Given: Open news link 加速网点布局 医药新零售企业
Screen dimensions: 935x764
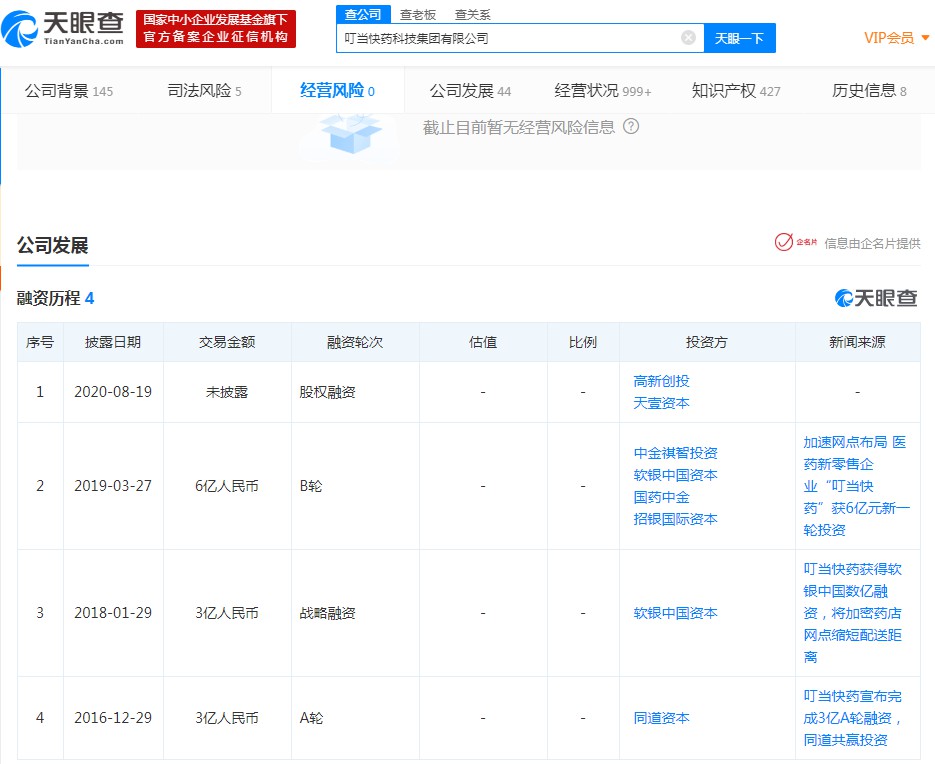Looking at the screenshot, I should click(856, 486).
